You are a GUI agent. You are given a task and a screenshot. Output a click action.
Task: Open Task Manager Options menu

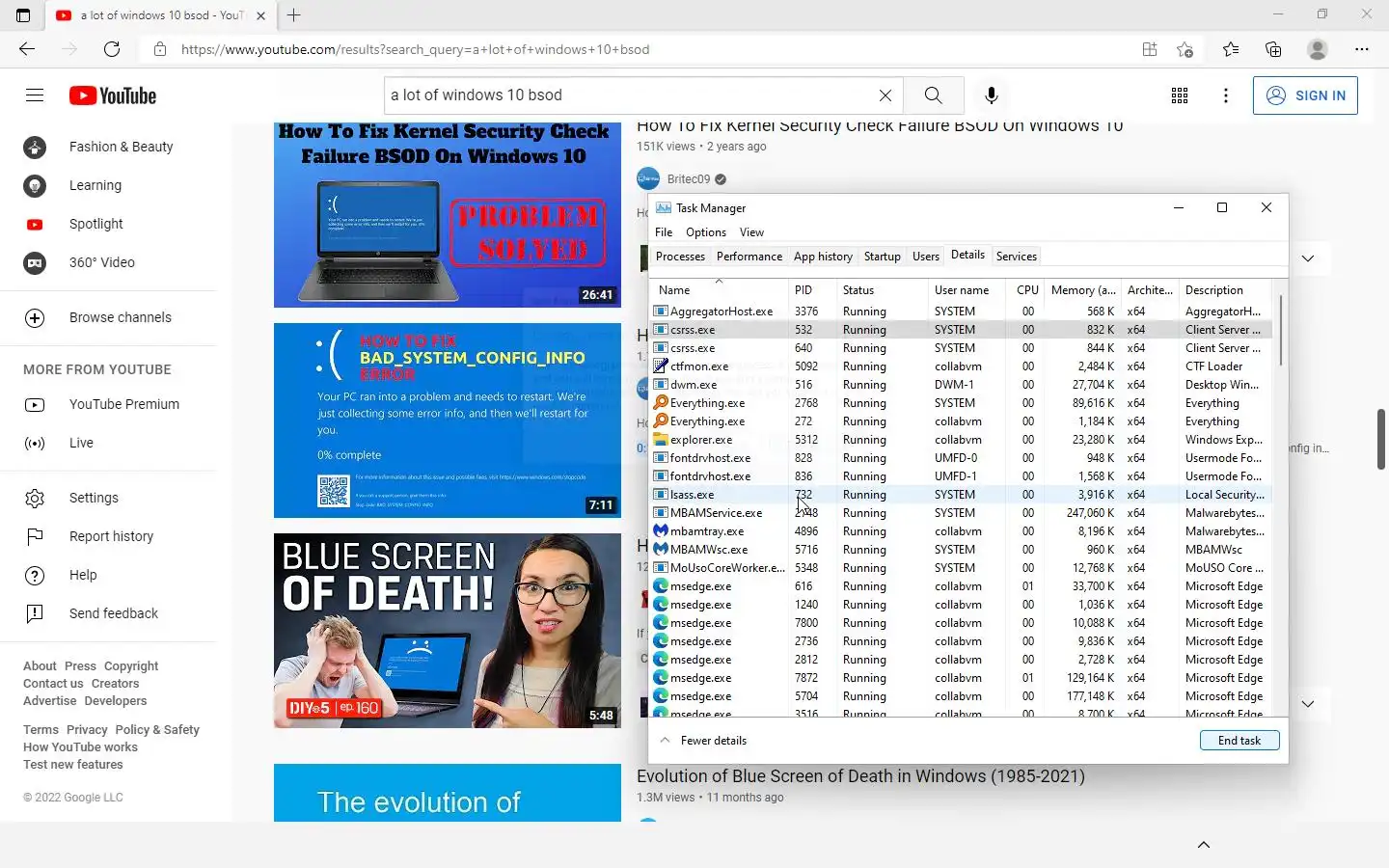[x=706, y=232]
